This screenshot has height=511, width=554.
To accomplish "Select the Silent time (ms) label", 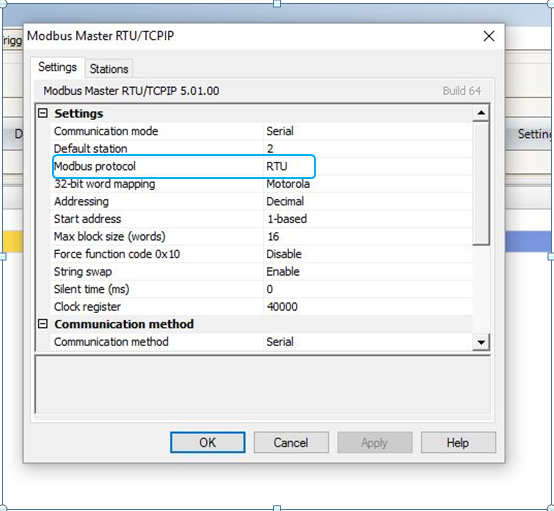I will pos(92,289).
